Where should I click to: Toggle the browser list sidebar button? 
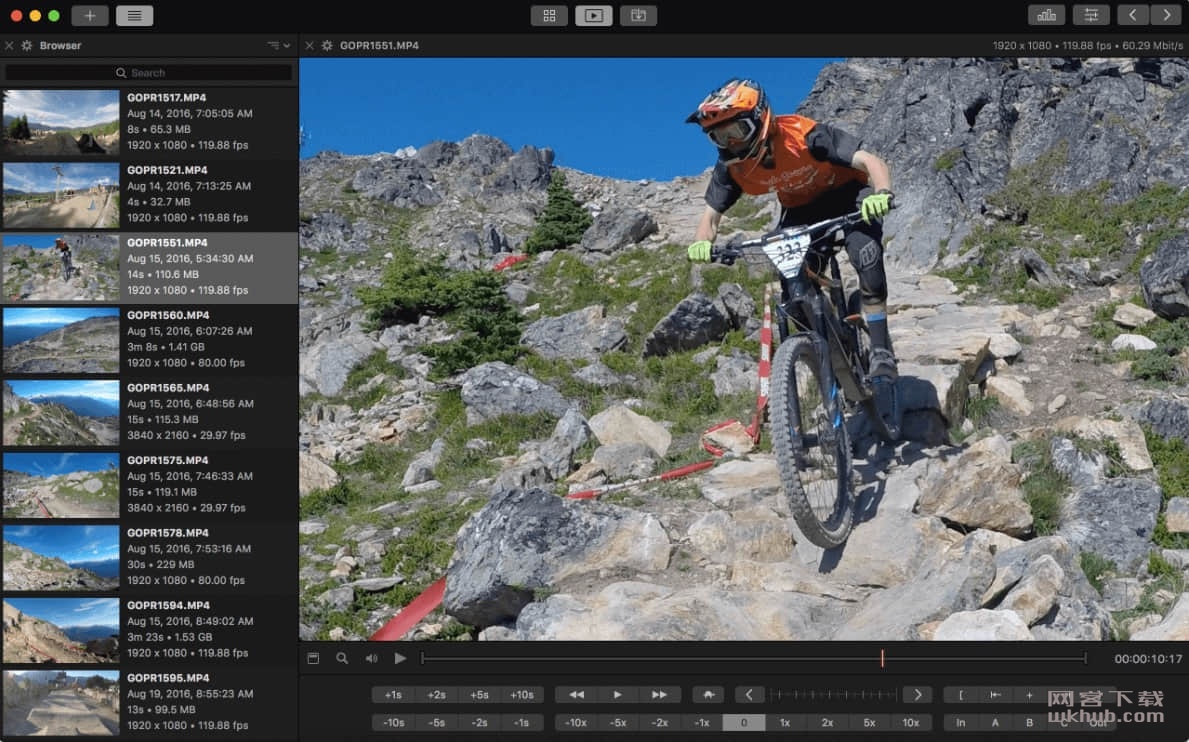point(134,15)
